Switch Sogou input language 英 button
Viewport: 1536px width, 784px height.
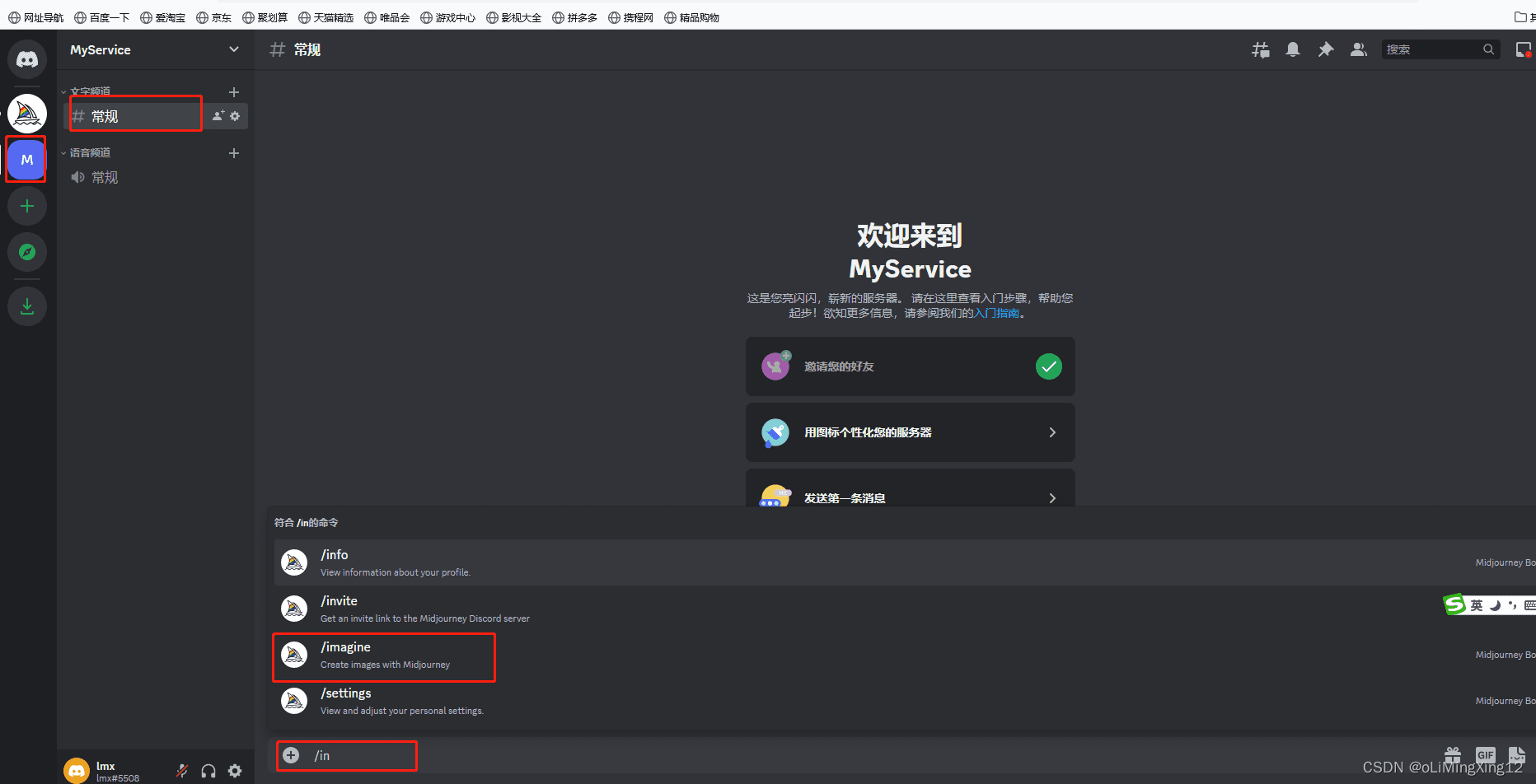(x=1477, y=605)
